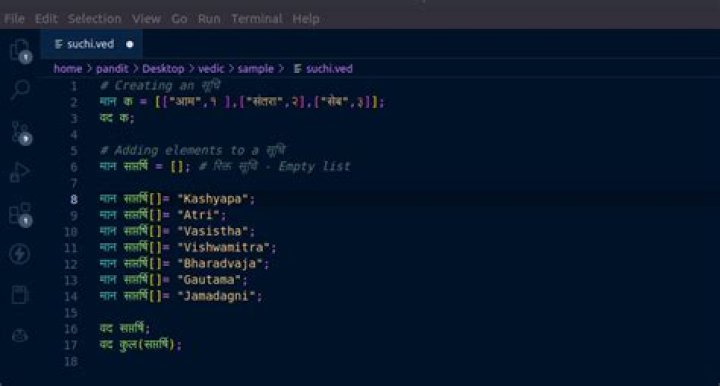The image size is (720, 386).
Task: Open the Source Control view icon
Action: (x=21, y=132)
